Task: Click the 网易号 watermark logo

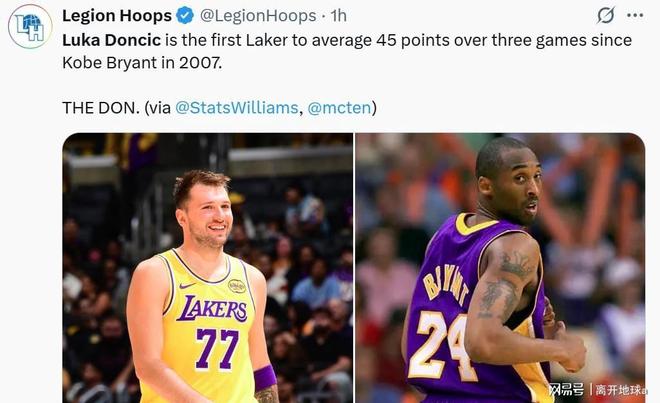Action: click(x=565, y=389)
